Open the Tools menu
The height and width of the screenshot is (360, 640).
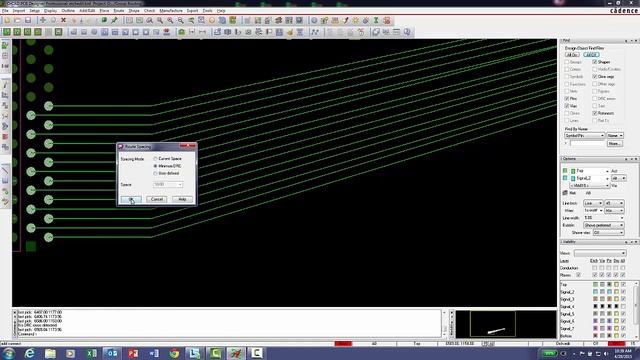click(207, 11)
